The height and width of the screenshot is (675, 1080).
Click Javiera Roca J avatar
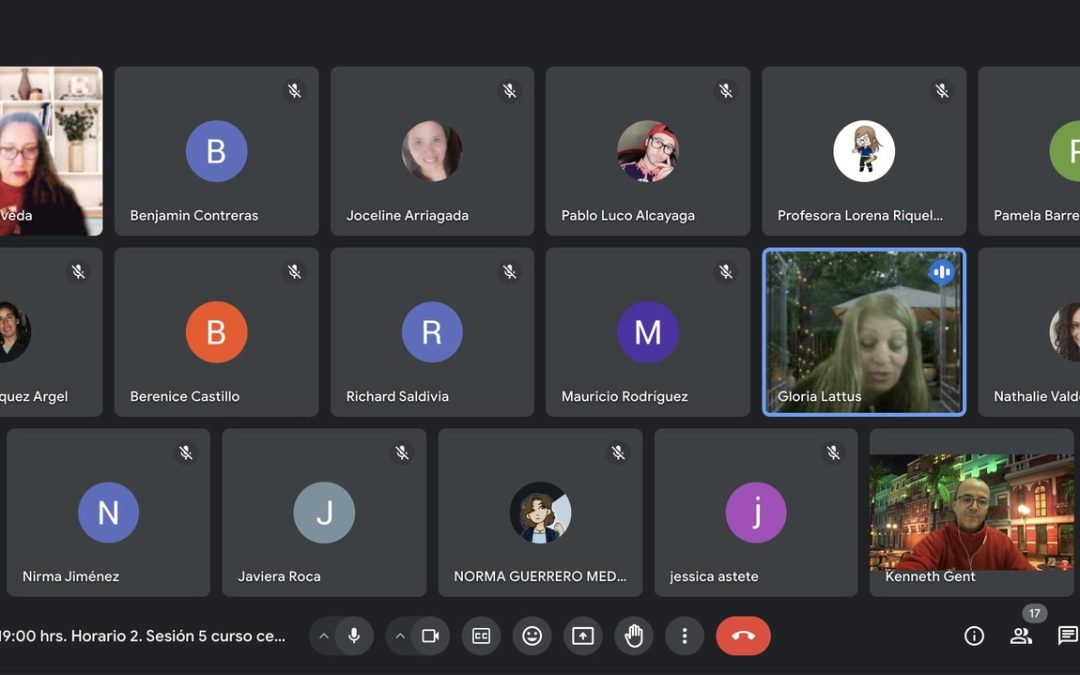point(324,512)
